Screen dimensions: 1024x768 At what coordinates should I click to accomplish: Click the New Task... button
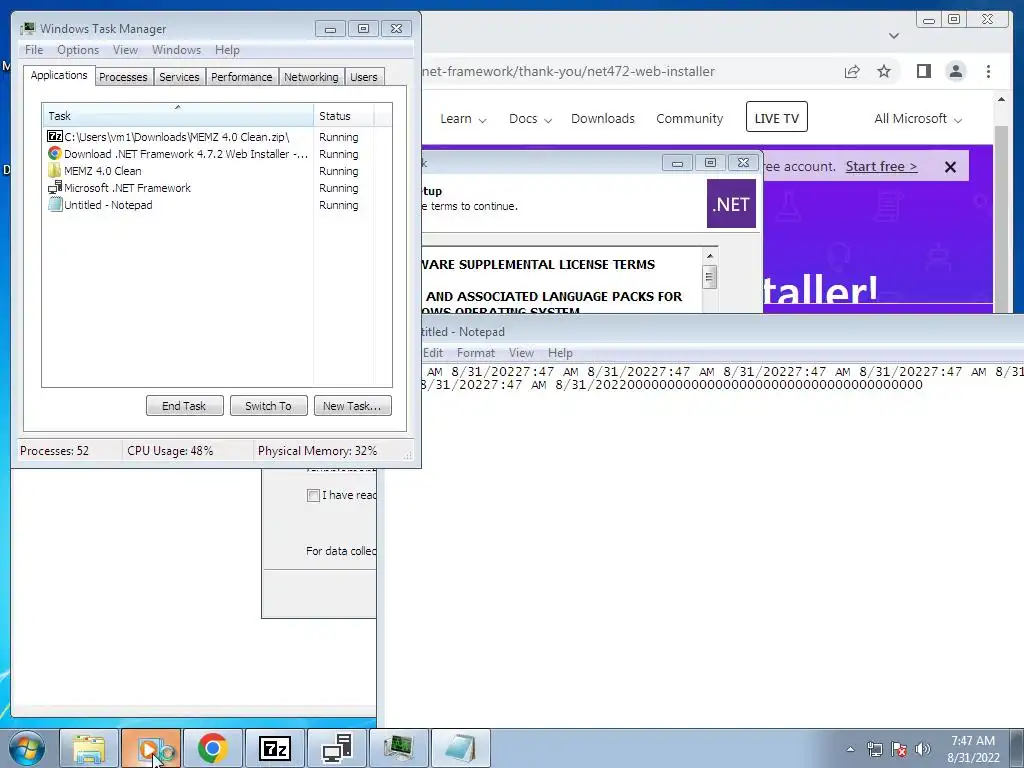[353, 406]
